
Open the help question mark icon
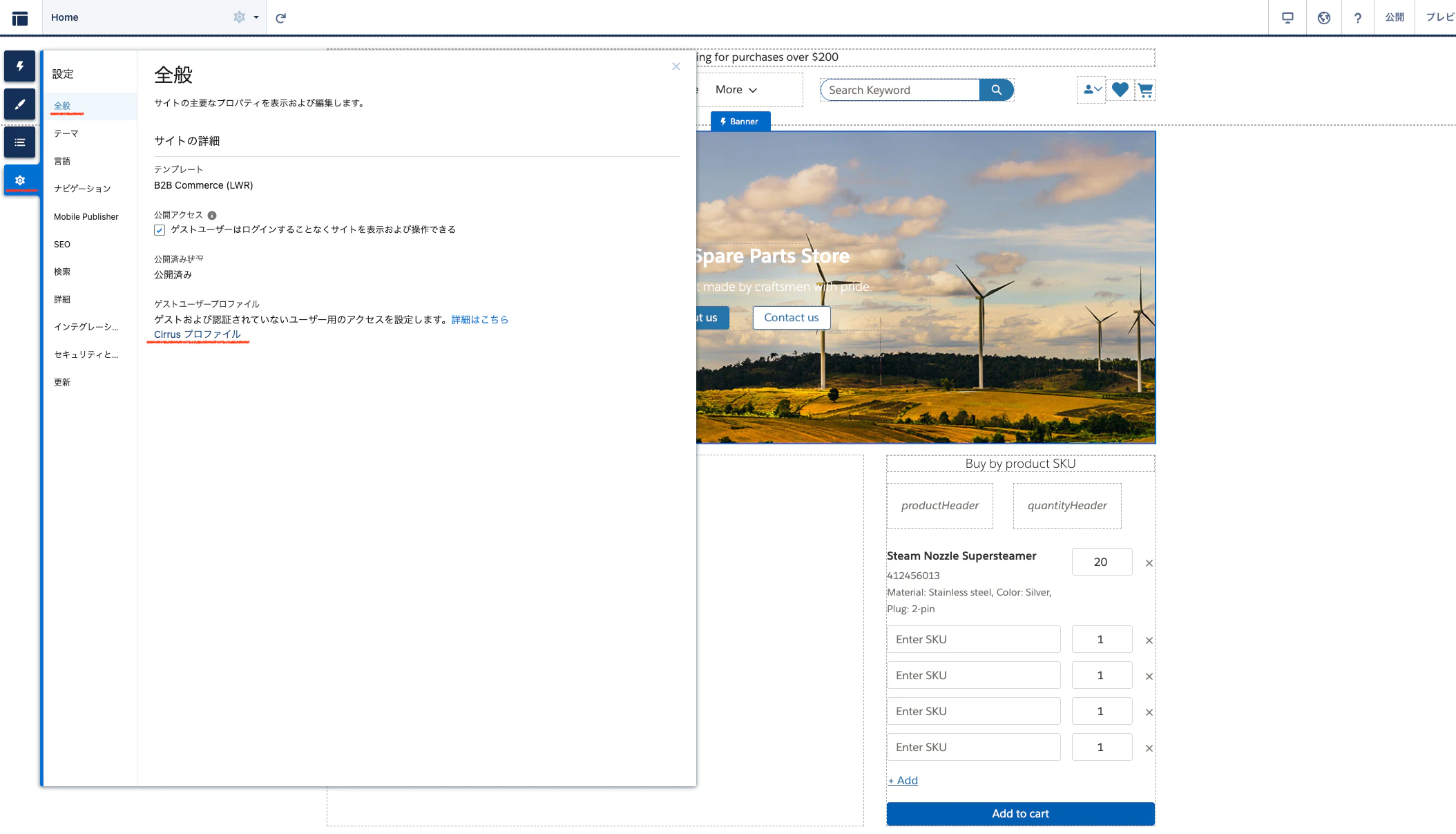point(1358,17)
